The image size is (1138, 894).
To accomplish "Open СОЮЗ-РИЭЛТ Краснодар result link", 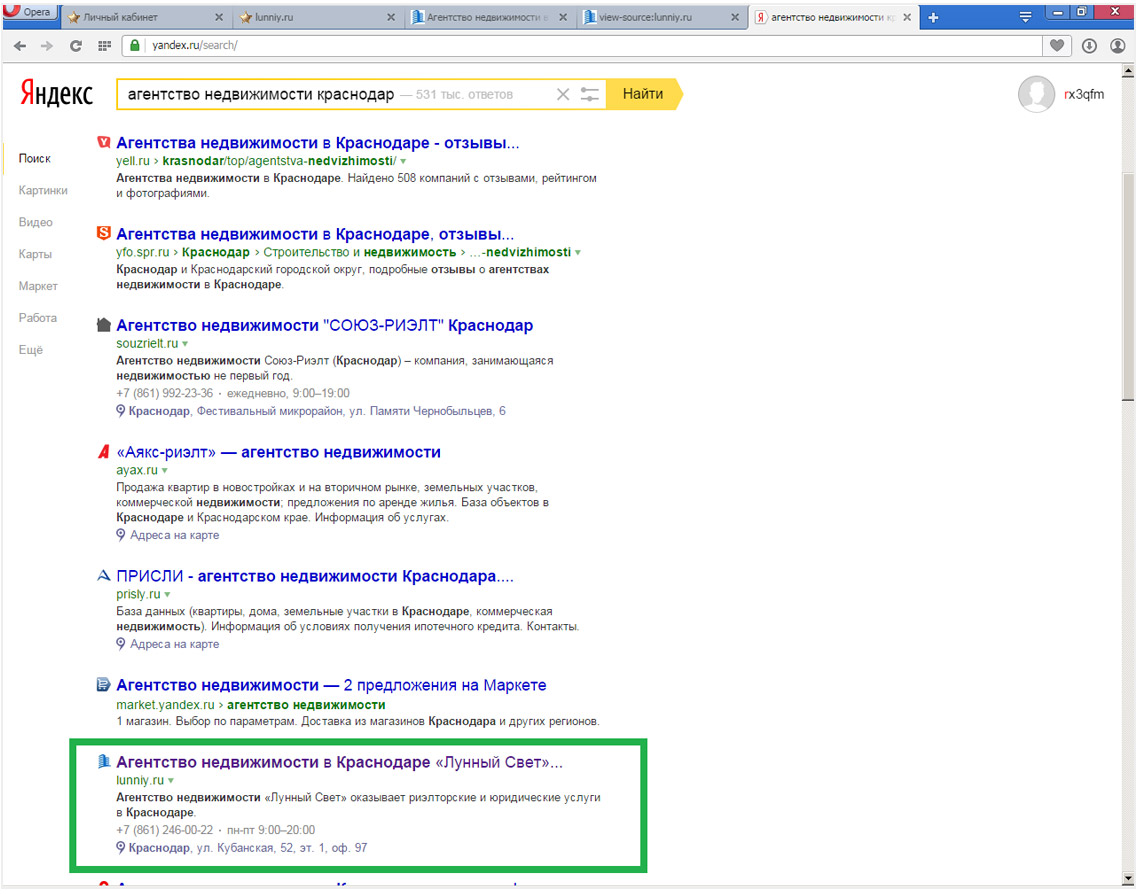I will tap(324, 325).
